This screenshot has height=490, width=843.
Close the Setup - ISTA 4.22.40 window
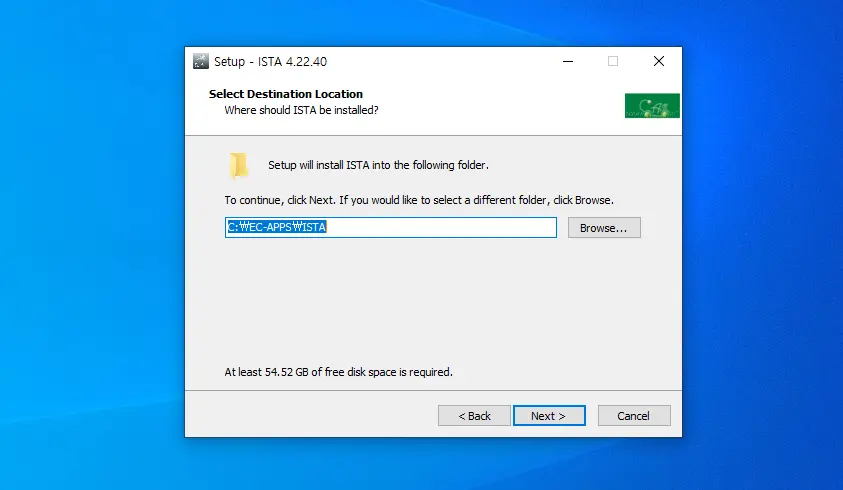[x=659, y=61]
